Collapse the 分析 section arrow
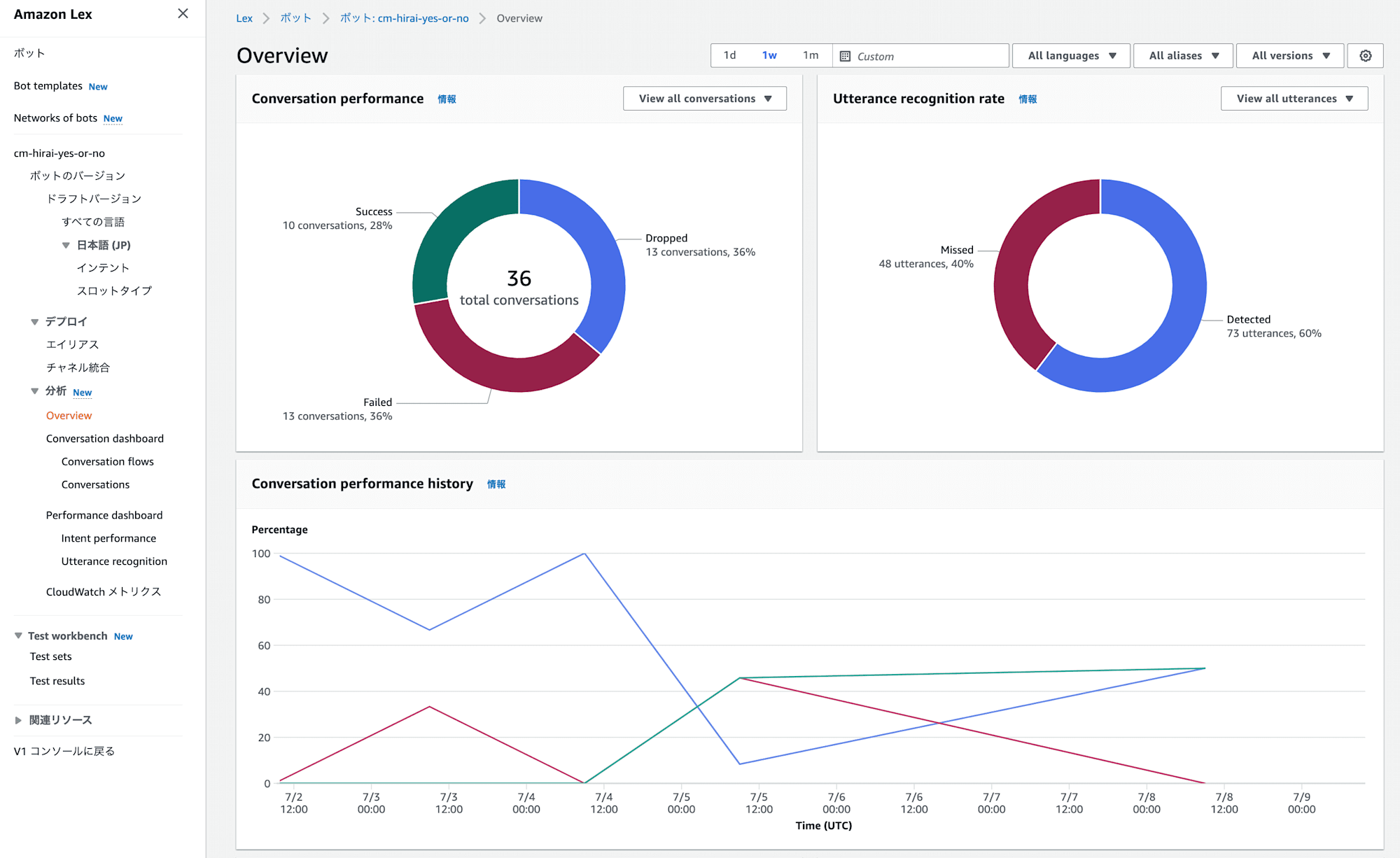1400x858 pixels. [34, 391]
